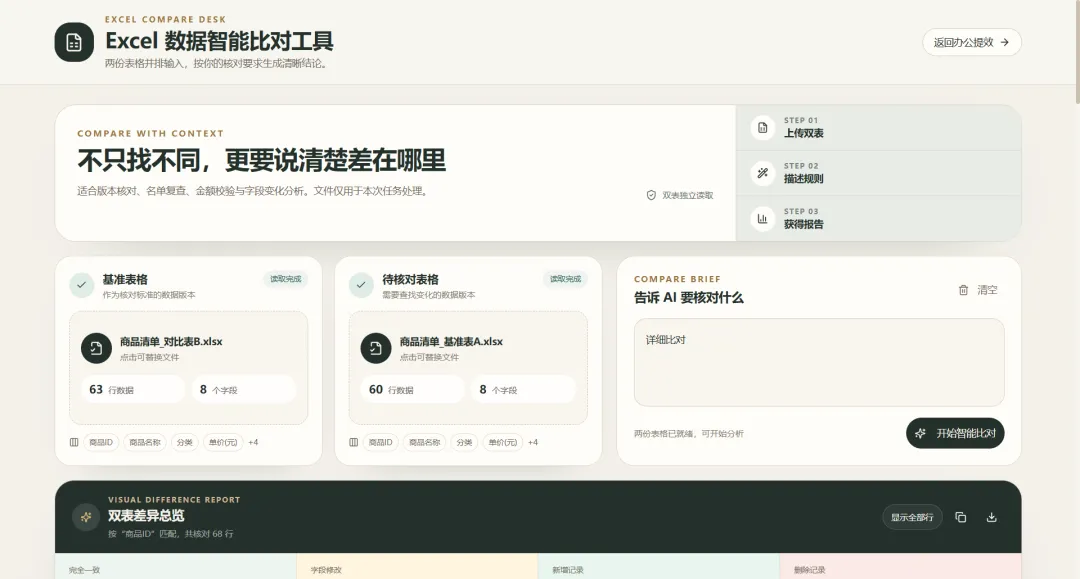Image resolution: width=1080 pixels, height=579 pixels.
Task: Click the 开始智能比对 button
Action: [955, 433]
